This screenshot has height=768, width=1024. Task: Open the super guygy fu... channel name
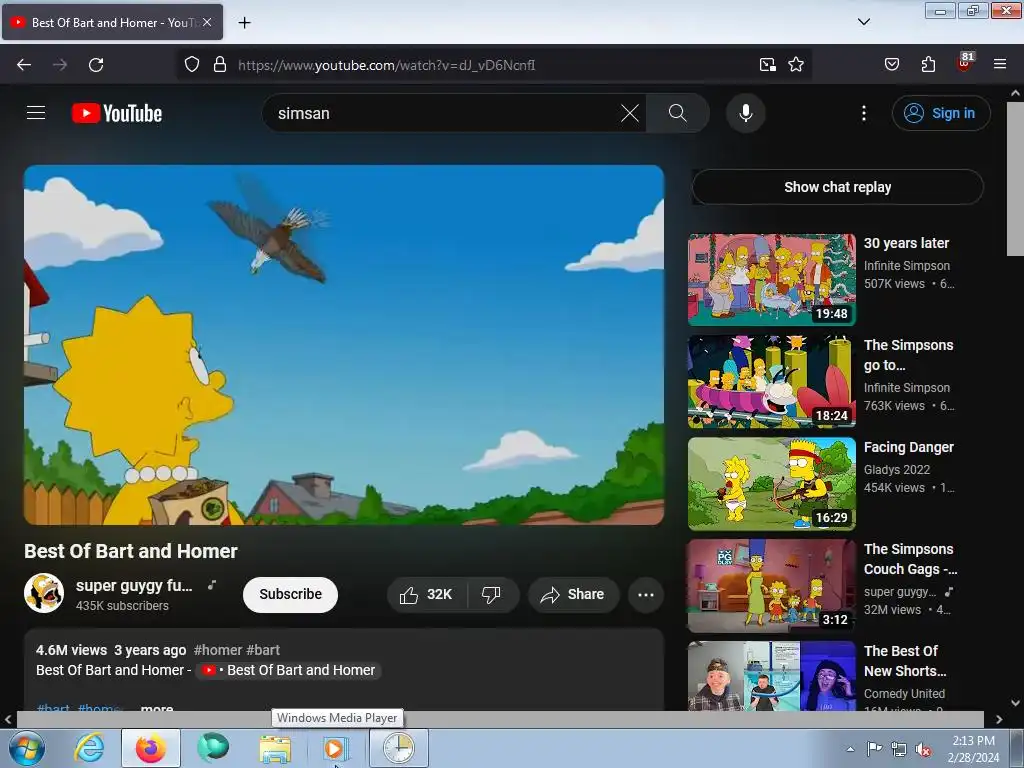point(134,586)
